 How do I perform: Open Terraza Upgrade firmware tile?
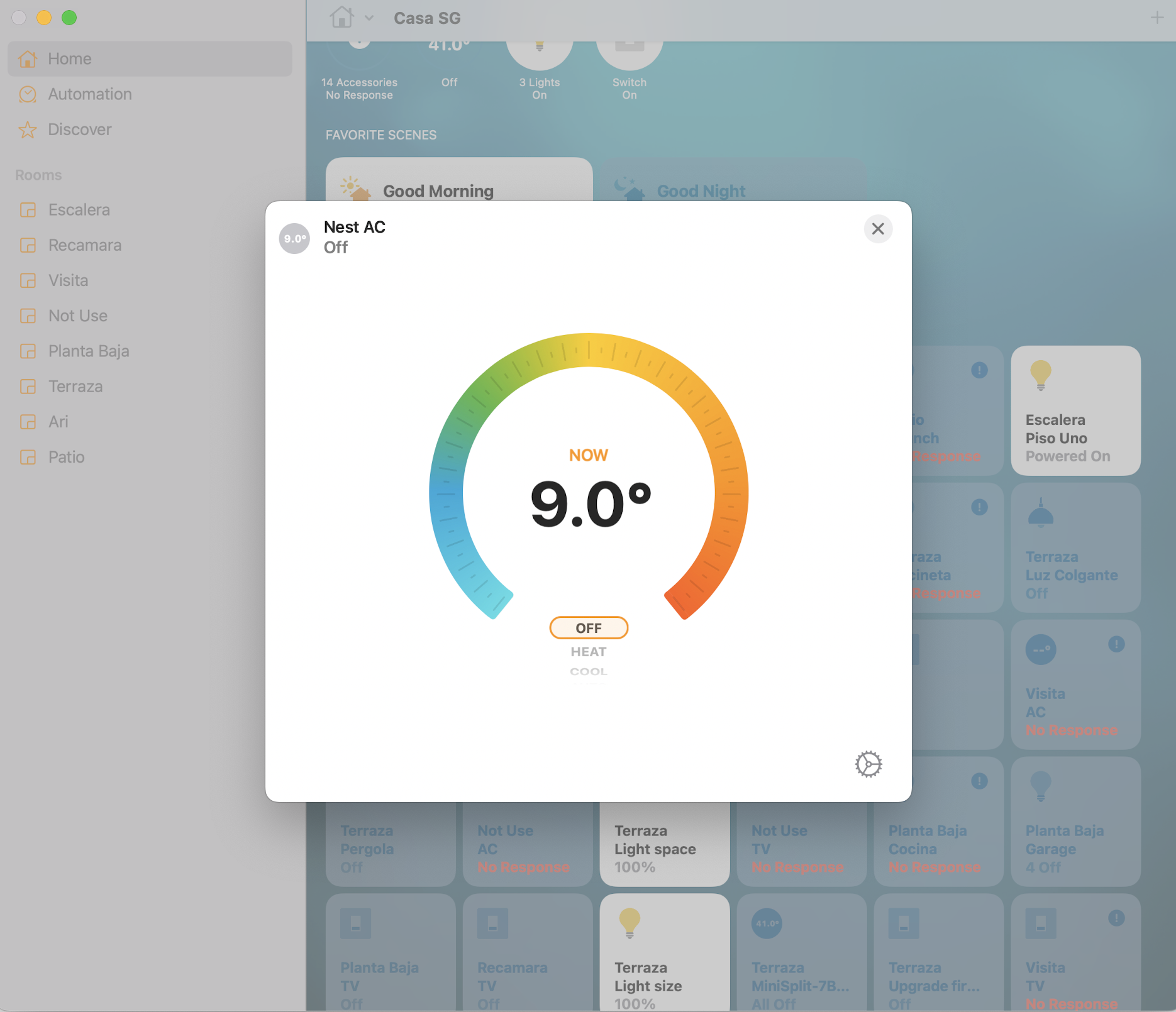pyautogui.click(x=938, y=952)
